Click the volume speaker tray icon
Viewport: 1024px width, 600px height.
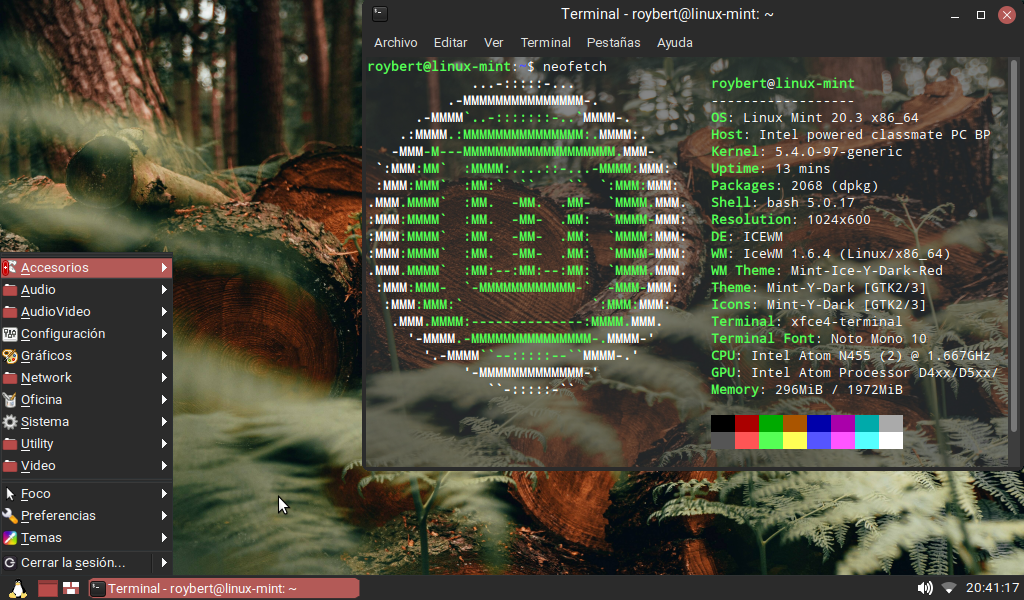pos(925,588)
